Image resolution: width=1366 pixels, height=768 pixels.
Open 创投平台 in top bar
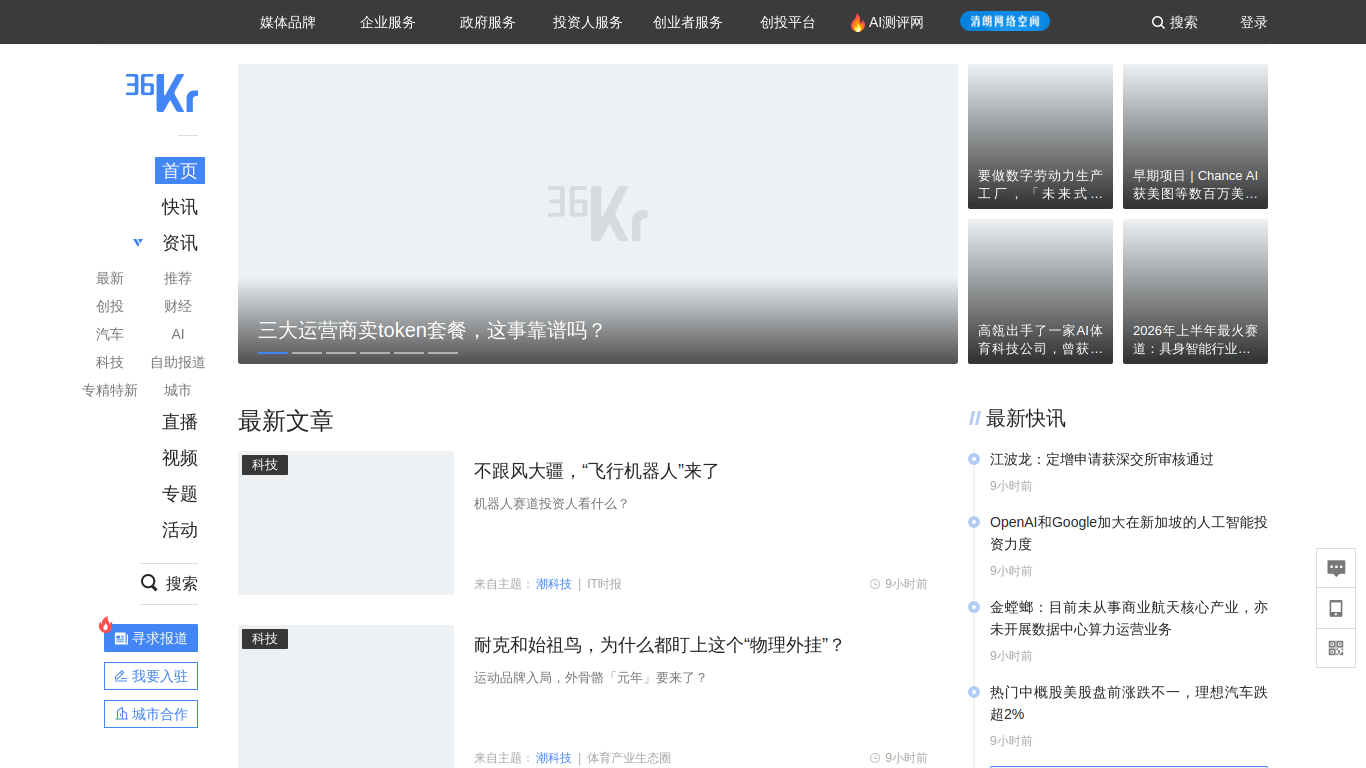788,22
